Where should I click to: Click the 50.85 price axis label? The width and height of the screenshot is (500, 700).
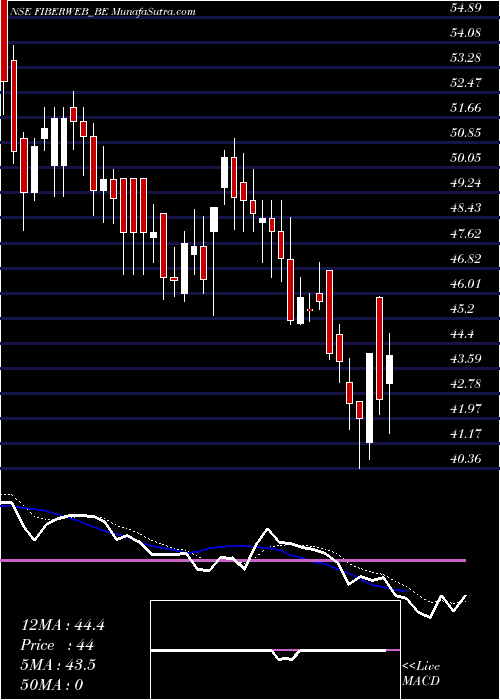tap(466, 133)
